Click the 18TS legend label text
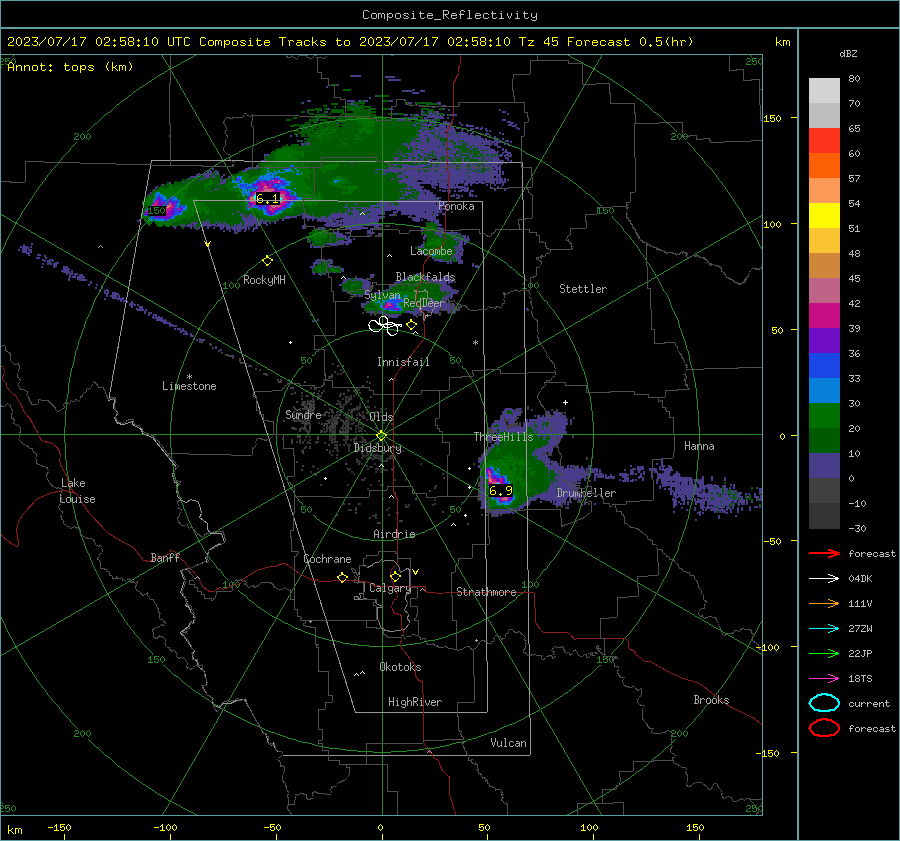This screenshot has width=900, height=841. tap(860, 679)
